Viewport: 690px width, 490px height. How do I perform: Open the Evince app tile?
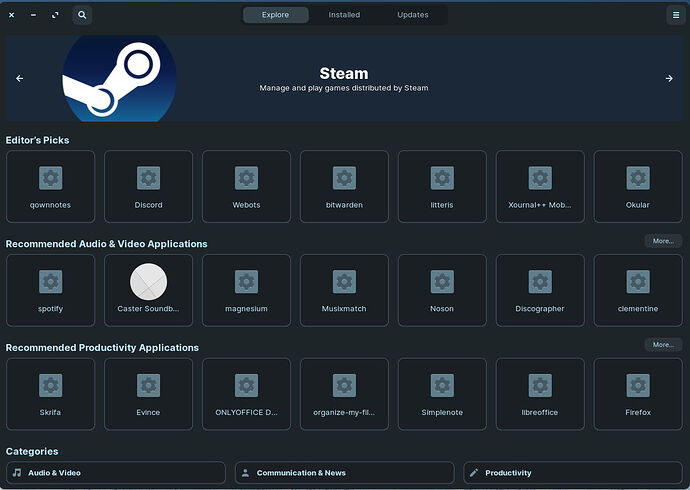coord(148,394)
